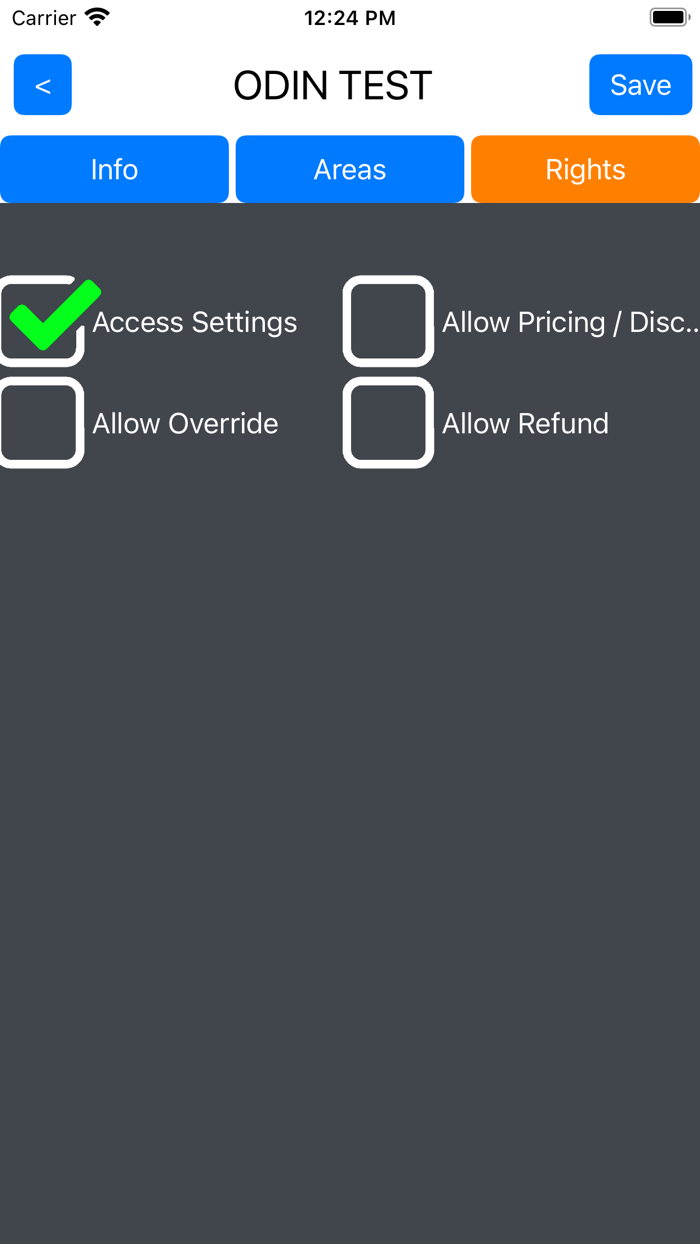Select the Rights tab
Image resolution: width=700 pixels, height=1244 pixels.
point(584,169)
